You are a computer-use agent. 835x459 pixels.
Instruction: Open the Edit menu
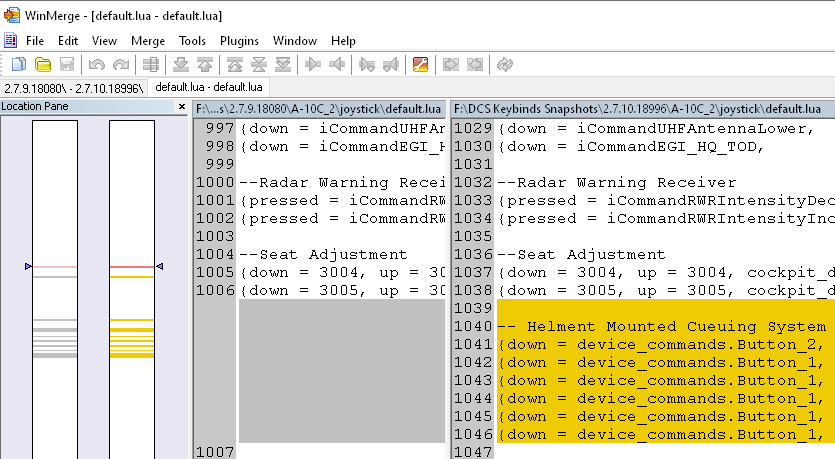(68, 41)
